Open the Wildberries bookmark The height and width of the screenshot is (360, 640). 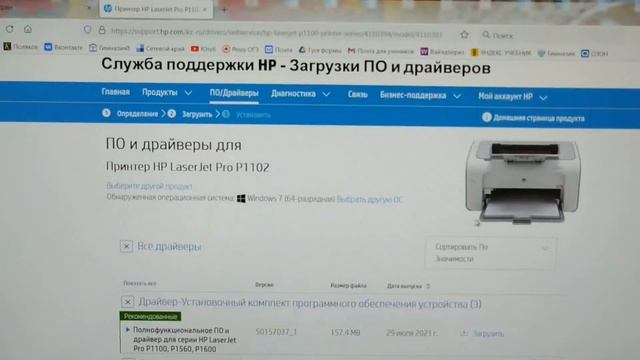pos(442,52)
